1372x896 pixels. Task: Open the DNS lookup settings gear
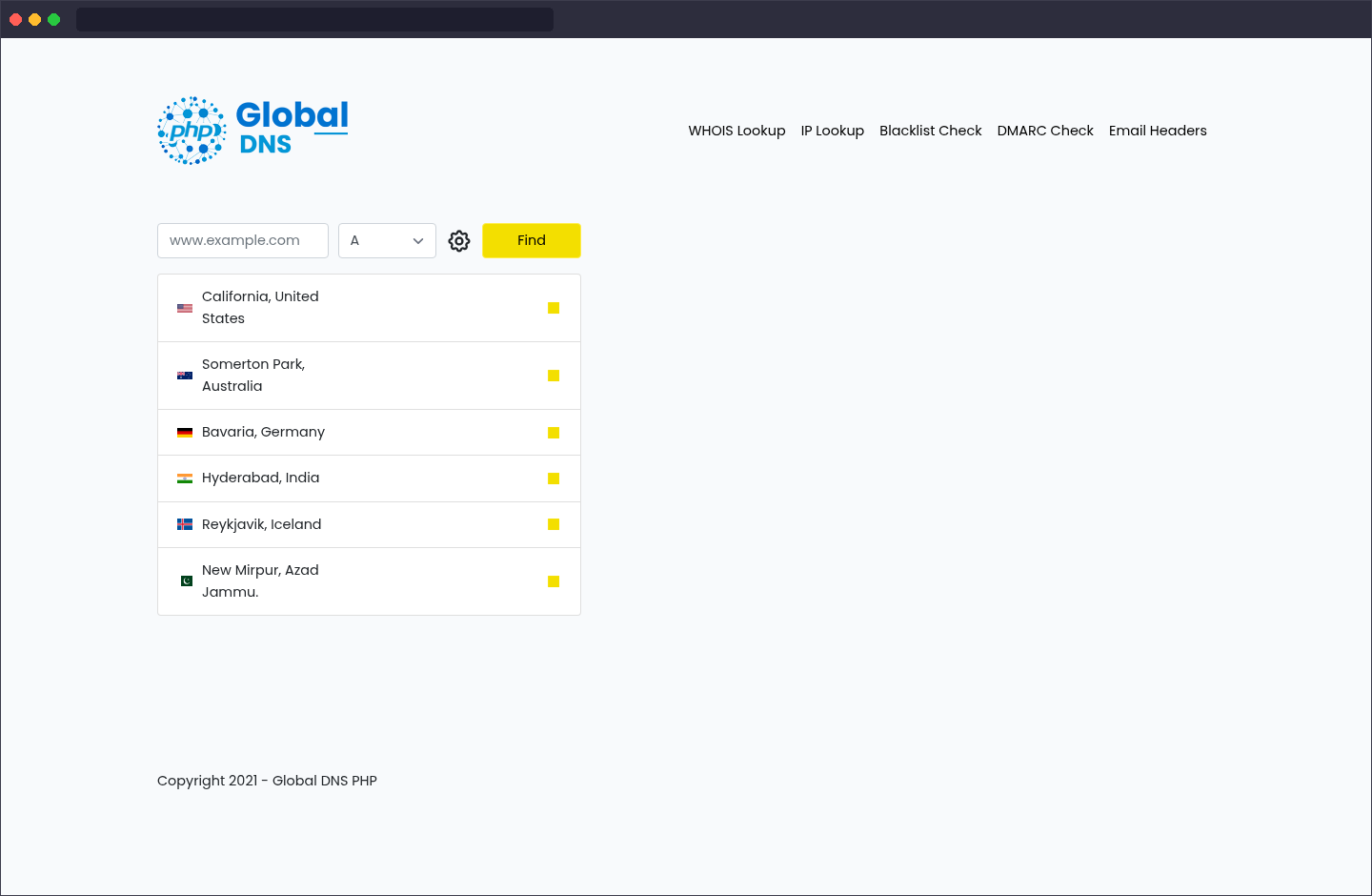pyautogui.click(x=459, y=240)
